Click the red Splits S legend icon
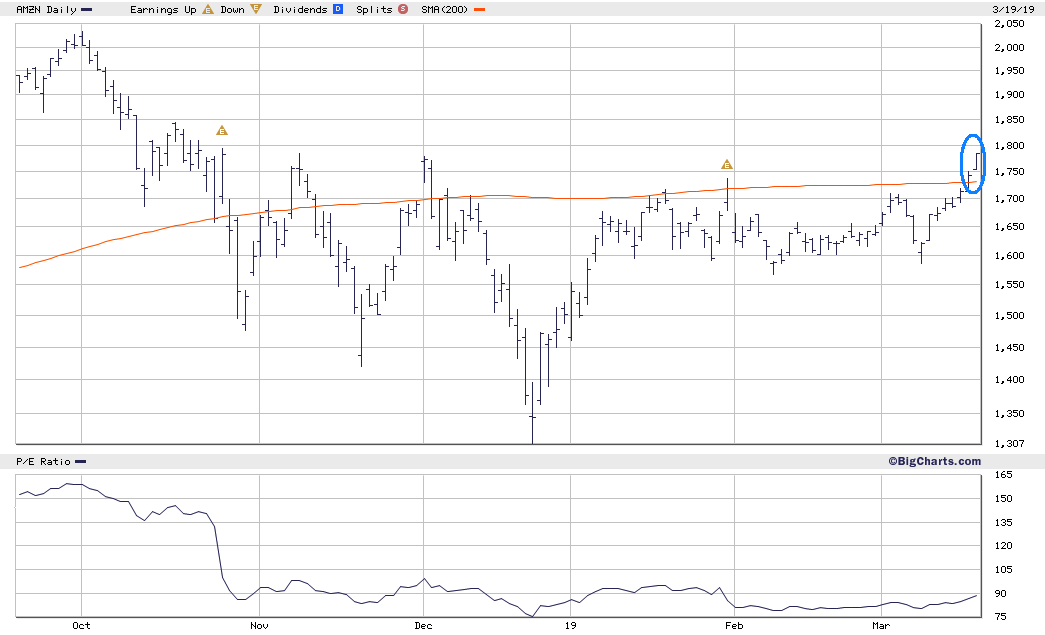Image resolution: width=1045 pixels, height=635 pixels. (403, 9)
